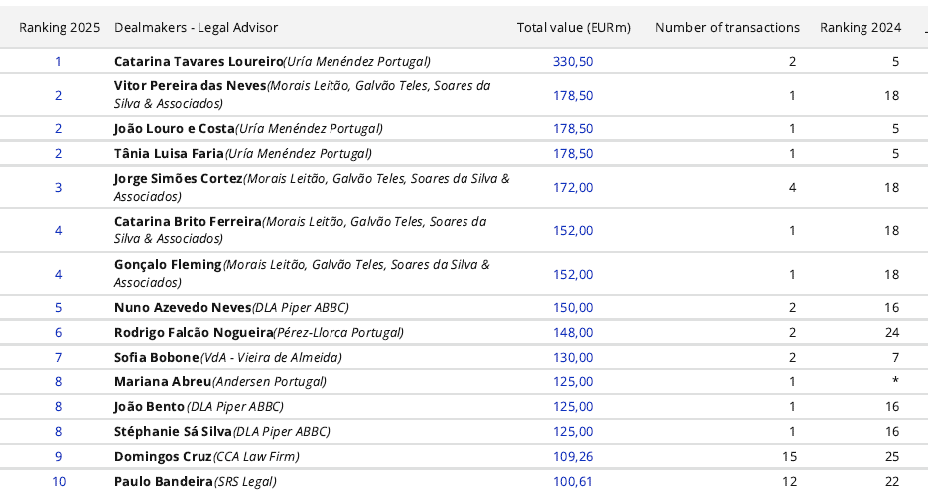
Task: Select Rodrigo Falcão Nogueira name
Action: (x=194, y=333)
